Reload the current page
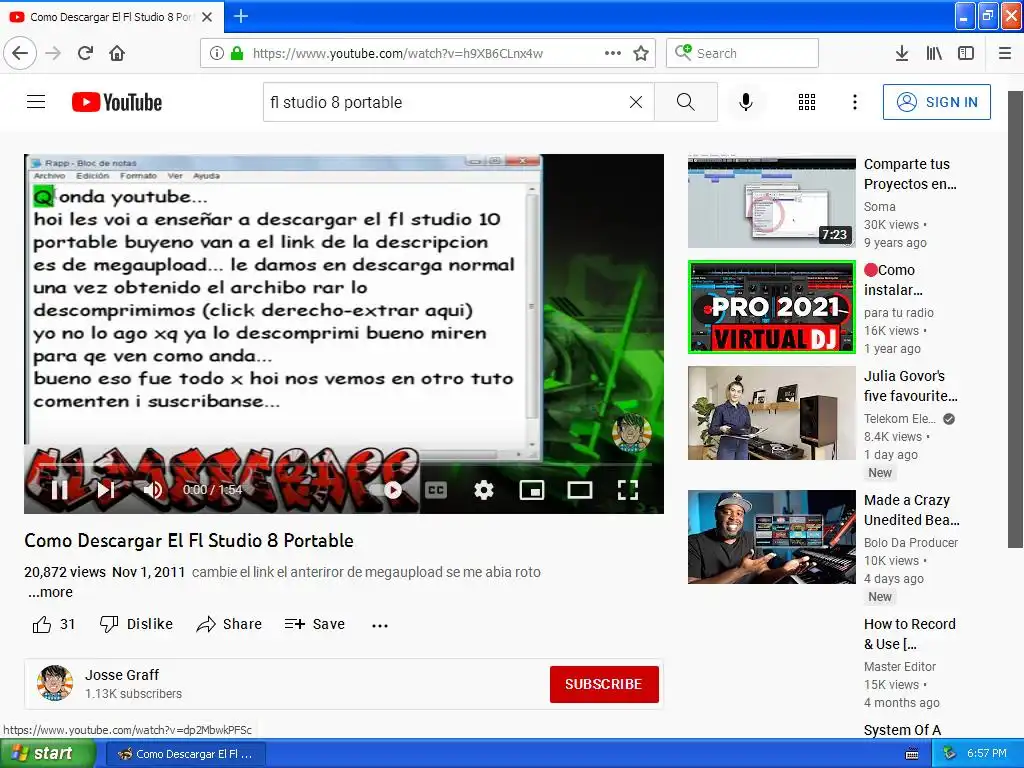Screen dimensions: 1024x768 [x=85, y=53]
